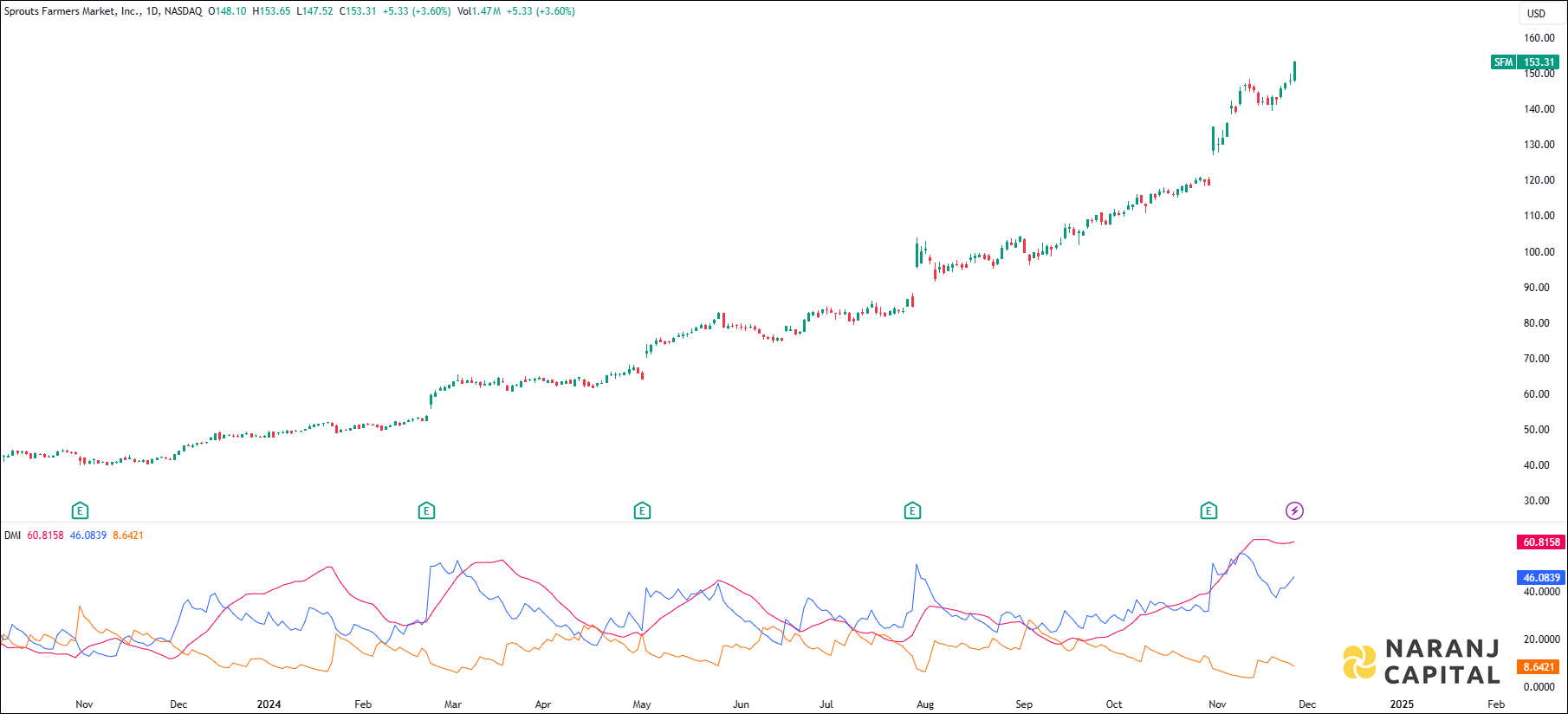Click the red 60.8158 axis value tag
The width and height of the screenshot is (1568, 714).
tap(1541, 542)
